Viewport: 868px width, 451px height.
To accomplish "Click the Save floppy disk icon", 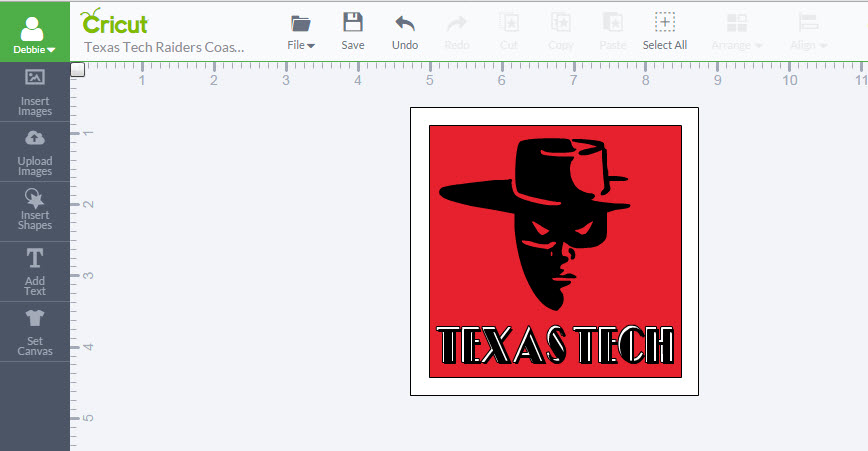I will coord(352,24).
